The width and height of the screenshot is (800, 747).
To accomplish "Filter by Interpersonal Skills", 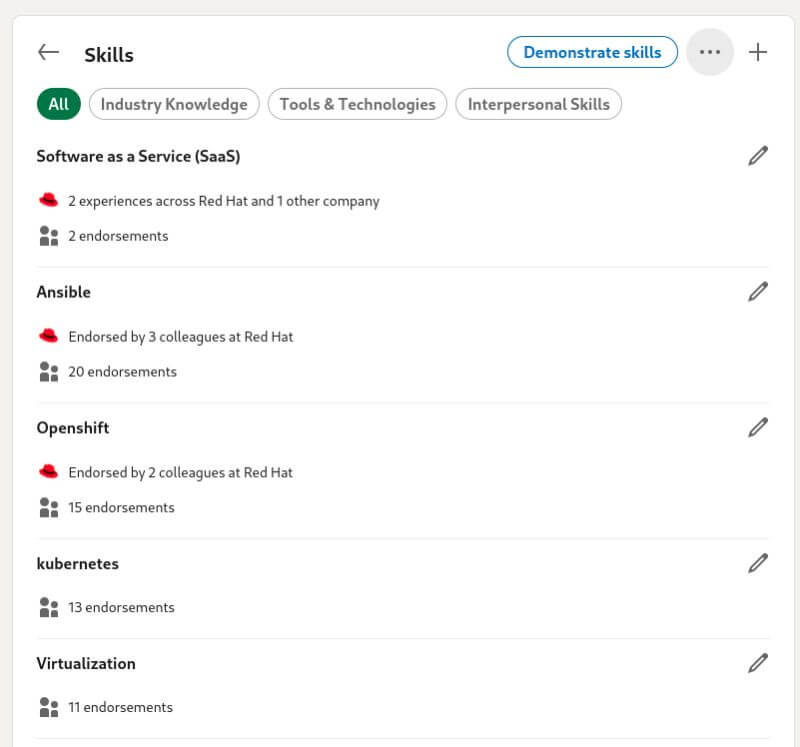I will point(538,104).
